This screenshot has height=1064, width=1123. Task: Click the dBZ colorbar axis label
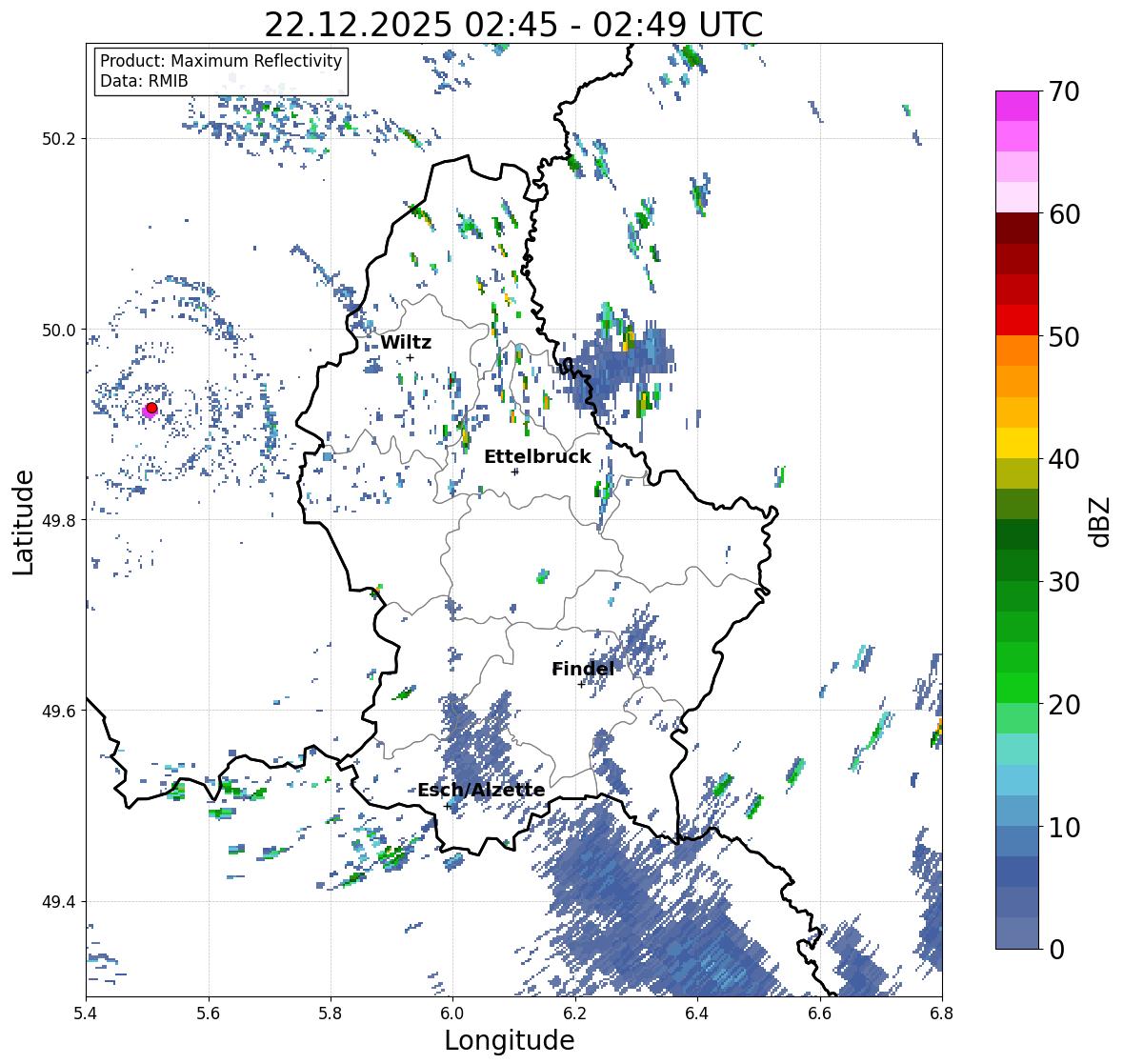click(x=1099, y=521)
